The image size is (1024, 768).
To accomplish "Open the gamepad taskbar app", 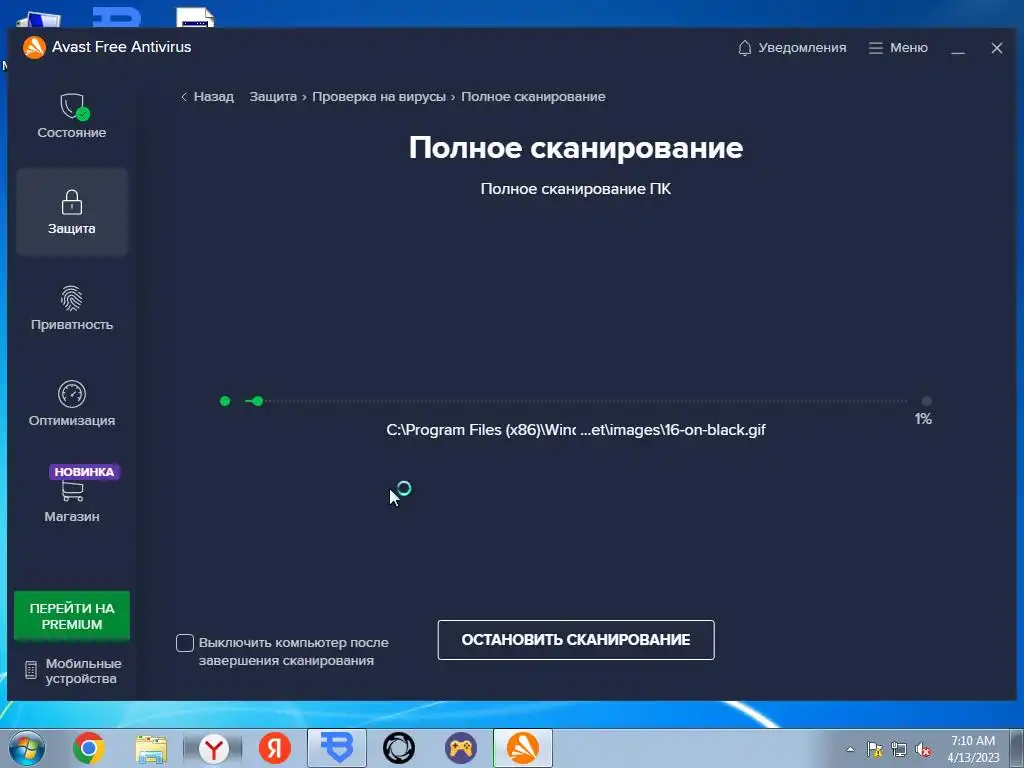I will tap(461, 748).
